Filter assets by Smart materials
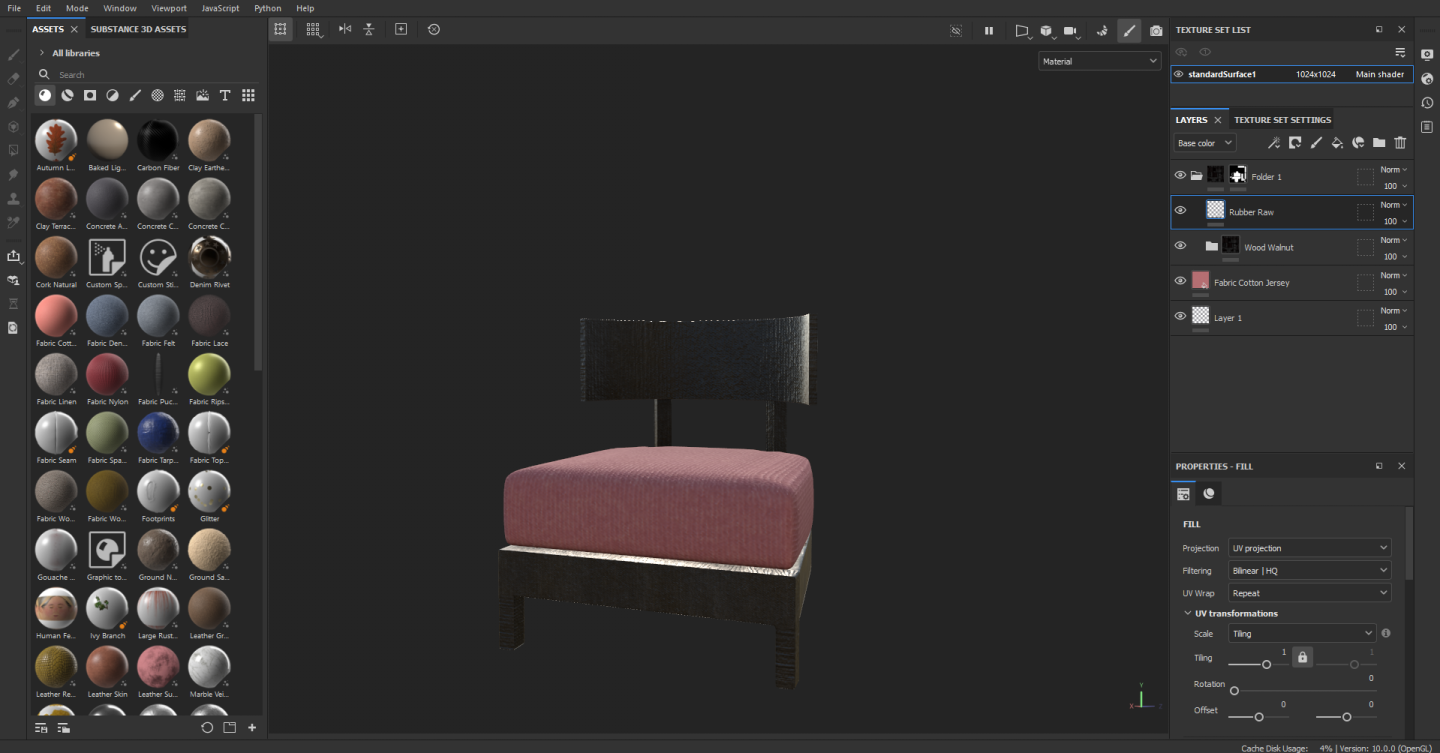1440x753 pixels. point(67,95)
